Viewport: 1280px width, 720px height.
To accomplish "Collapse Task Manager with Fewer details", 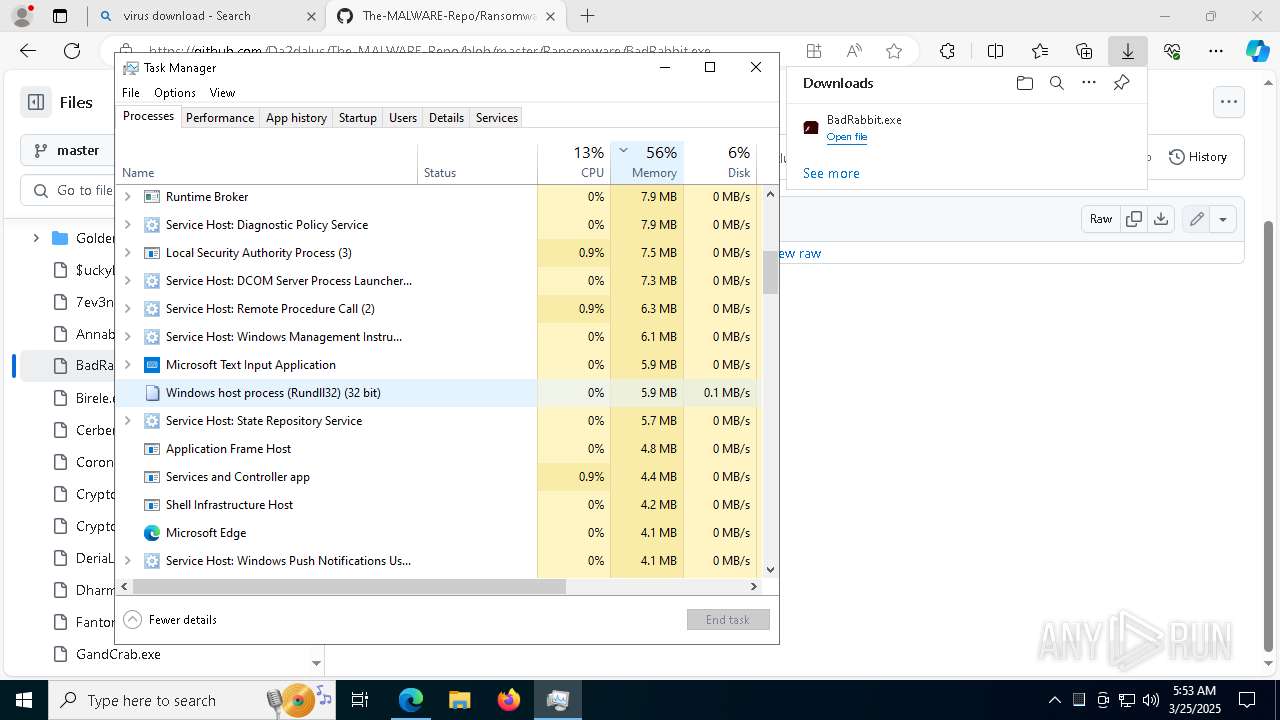I will 170,620.
